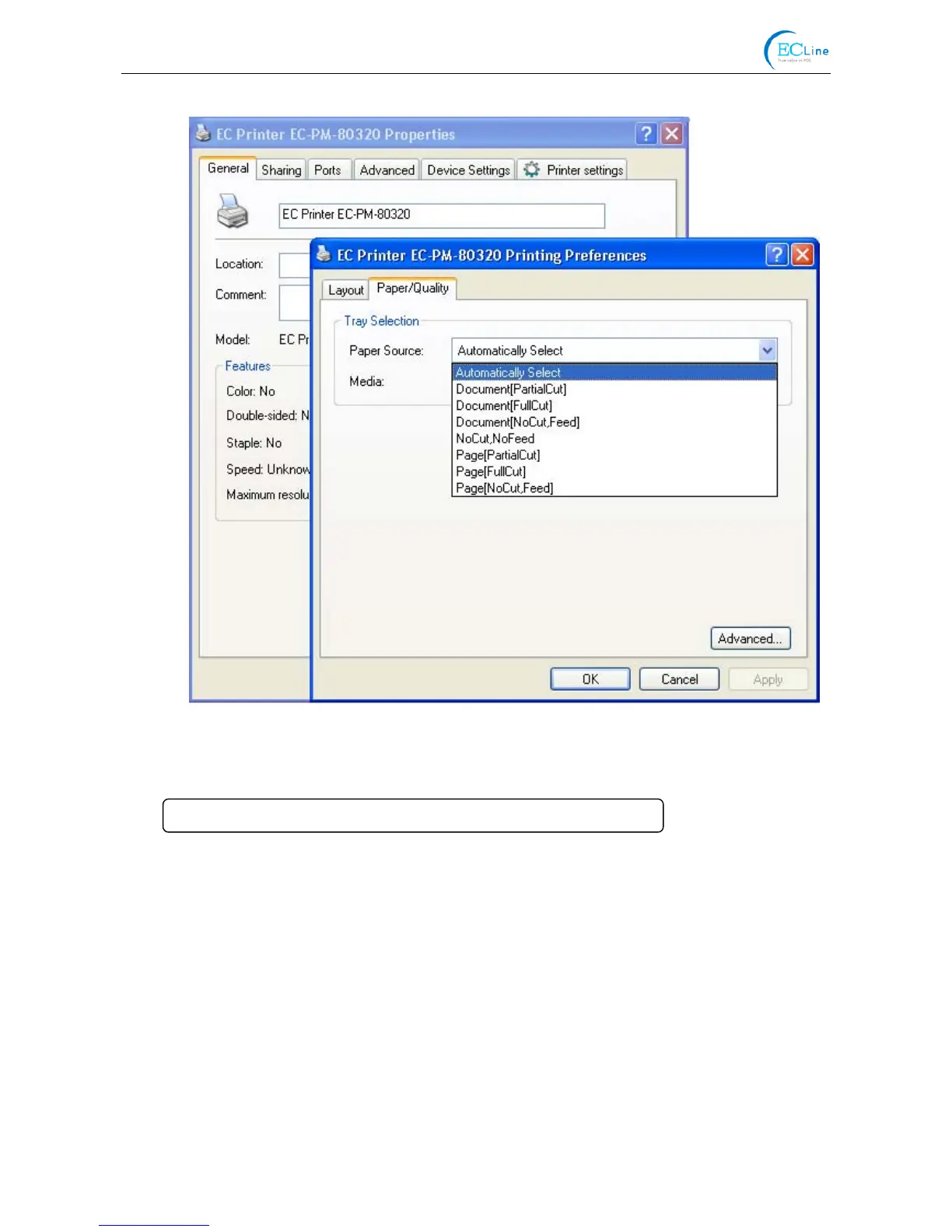Click the 'Media:' label
The height and width of the screenshot is (1232, 952).
point(366,382)
